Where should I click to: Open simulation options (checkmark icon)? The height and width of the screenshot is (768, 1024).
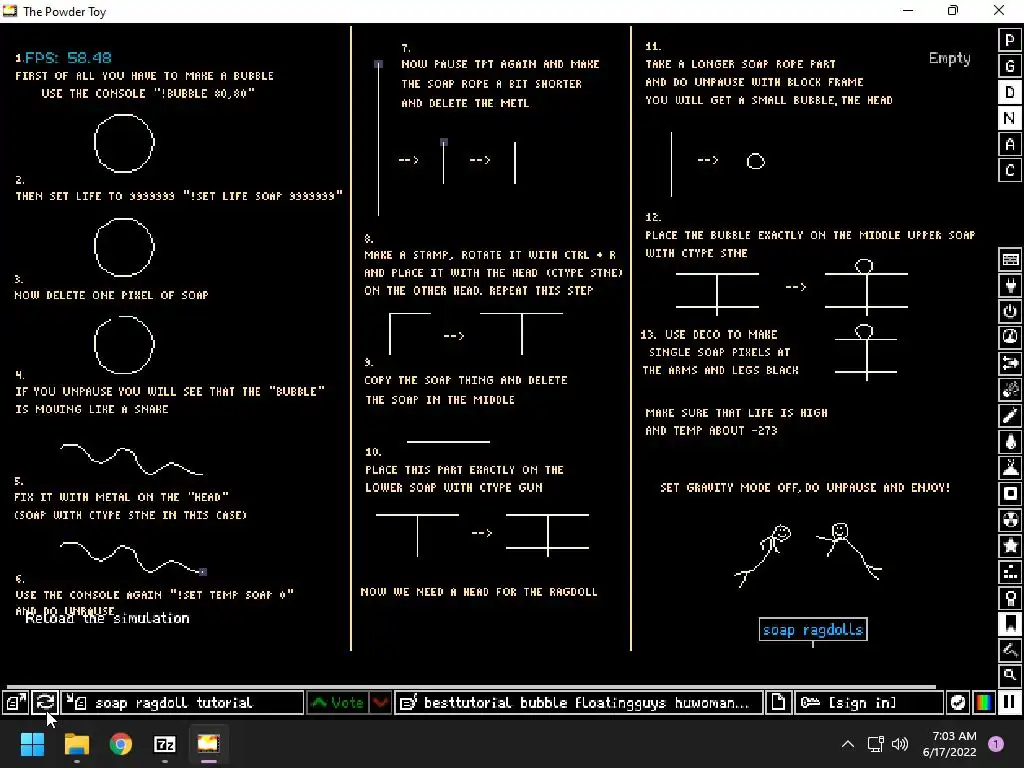957,703
